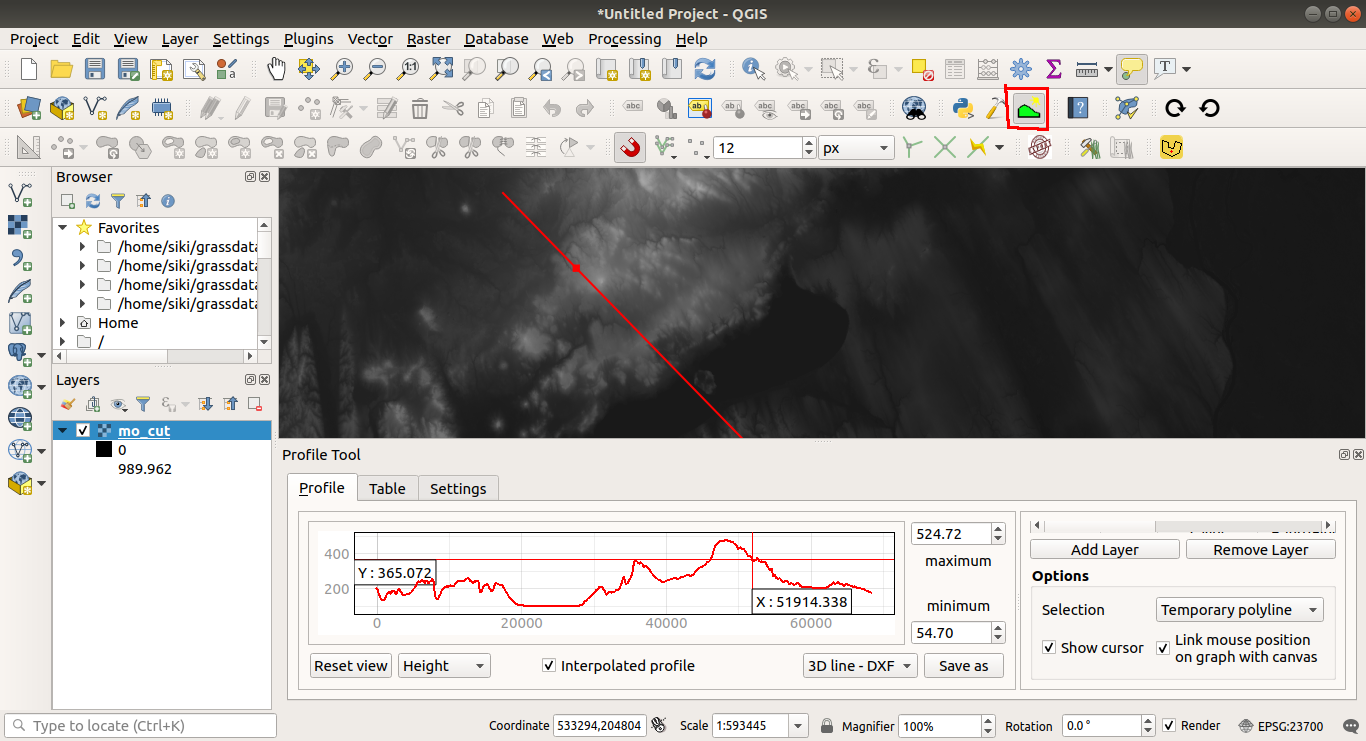This screenshot has width=1366, height=741.
Task: Refresh the Browser panel
Action: tap(93, 201)
